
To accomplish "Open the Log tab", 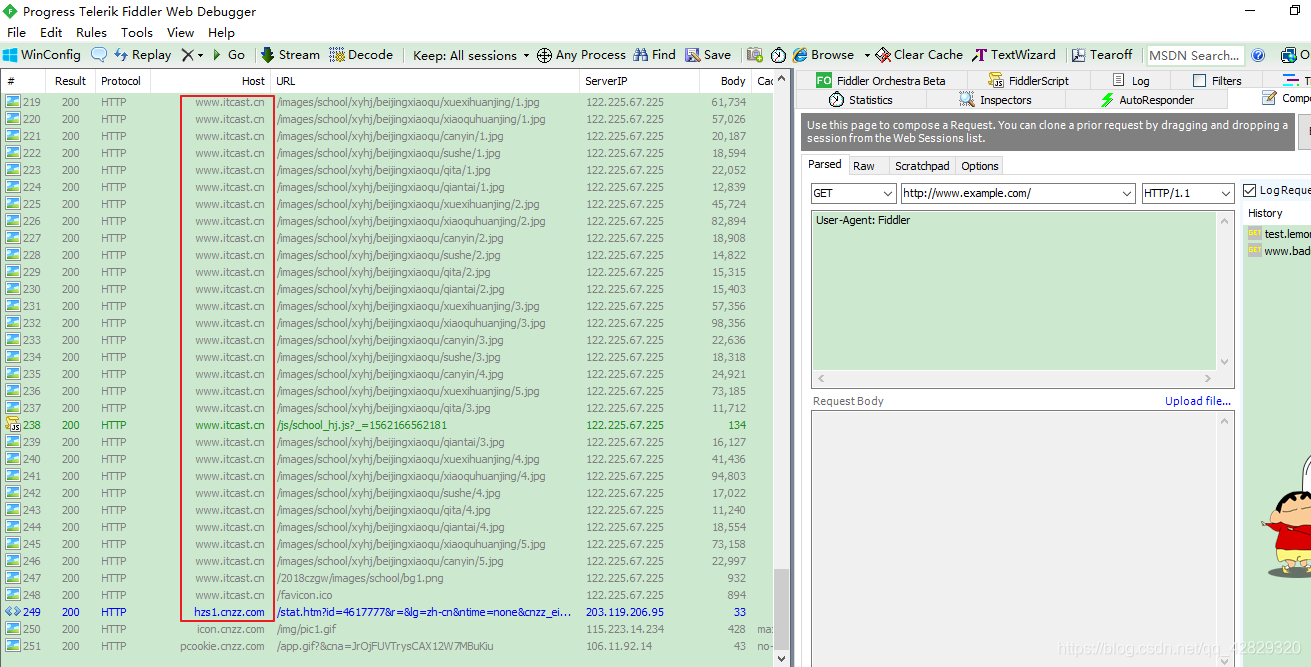I will point(1131,80).
